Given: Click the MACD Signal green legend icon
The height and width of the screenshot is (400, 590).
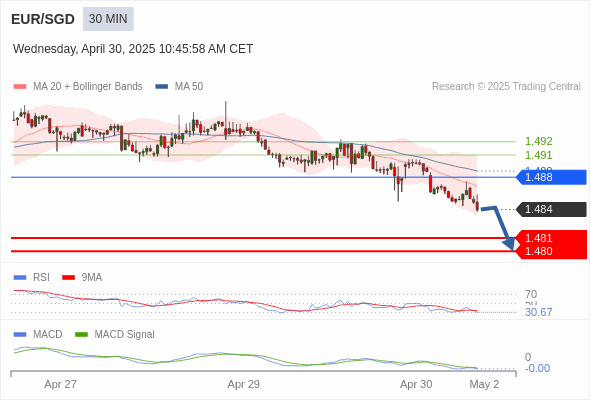Looking at the screenshot, I should pyautogui.click(x=81, y=335).
